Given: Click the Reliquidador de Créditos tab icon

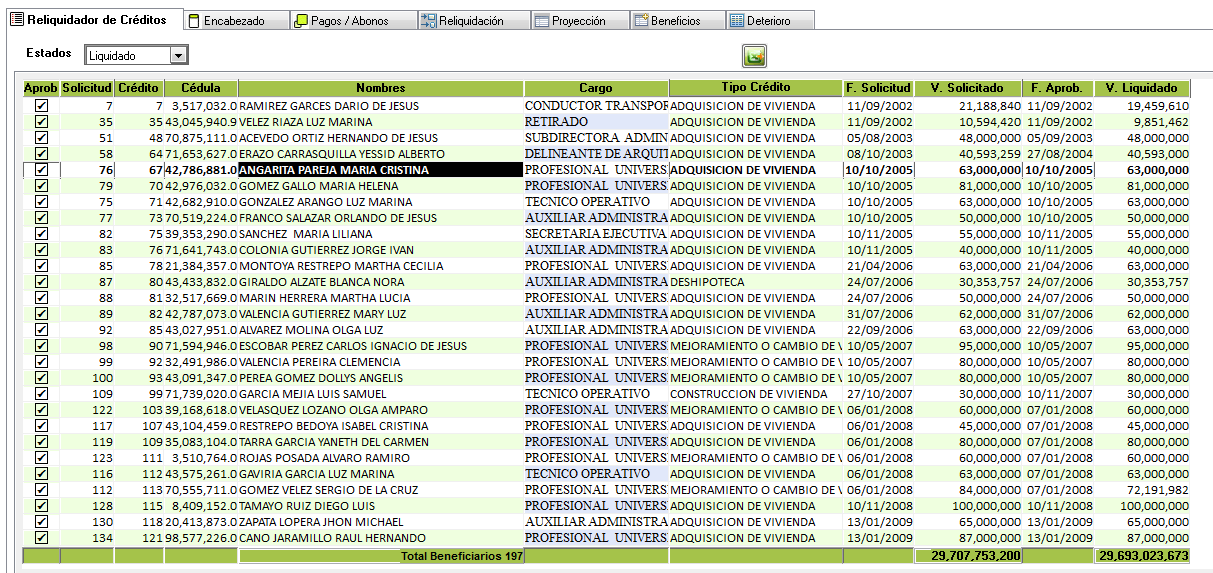Looking at the screenshot, I should [x=15, y=20].
